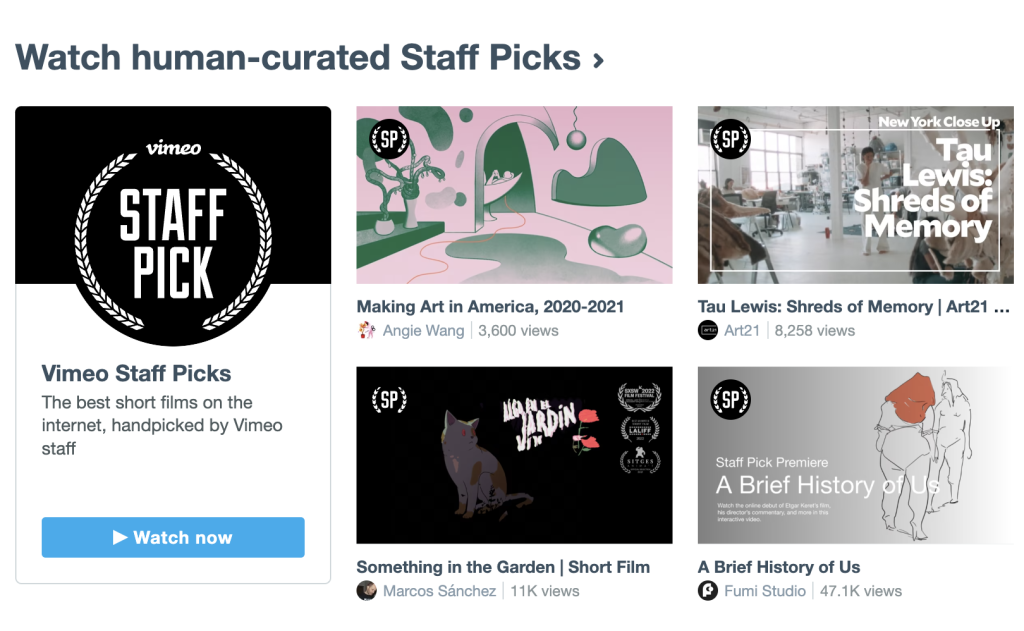The height and width of the screenshot is (631, 1024).
Task: Visit the Fumi Studio profile name link
Action: (765, 591)
